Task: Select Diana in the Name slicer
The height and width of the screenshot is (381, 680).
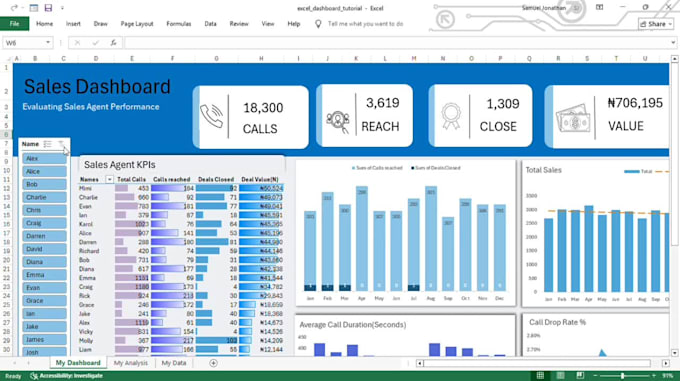Action: [44, 262]
